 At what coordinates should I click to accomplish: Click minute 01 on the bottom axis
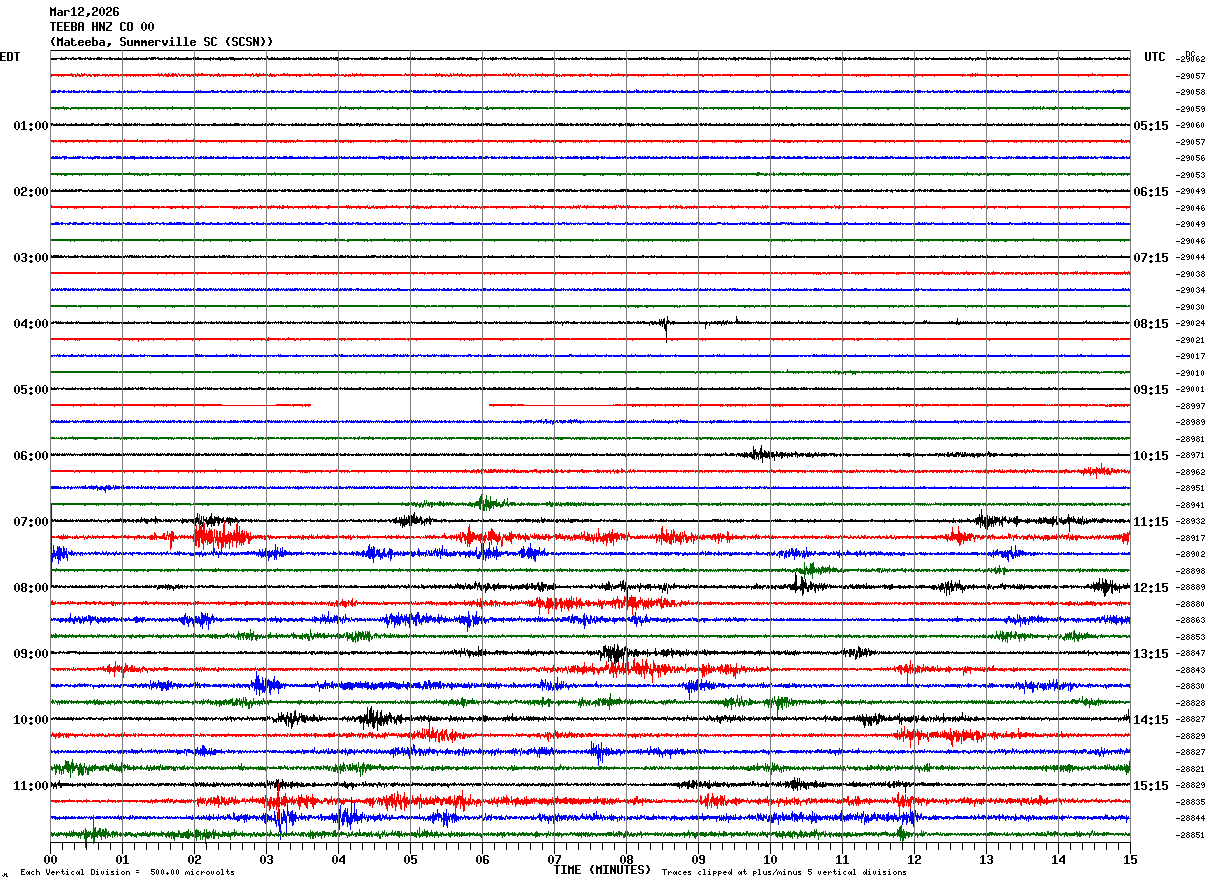point(122,859)
